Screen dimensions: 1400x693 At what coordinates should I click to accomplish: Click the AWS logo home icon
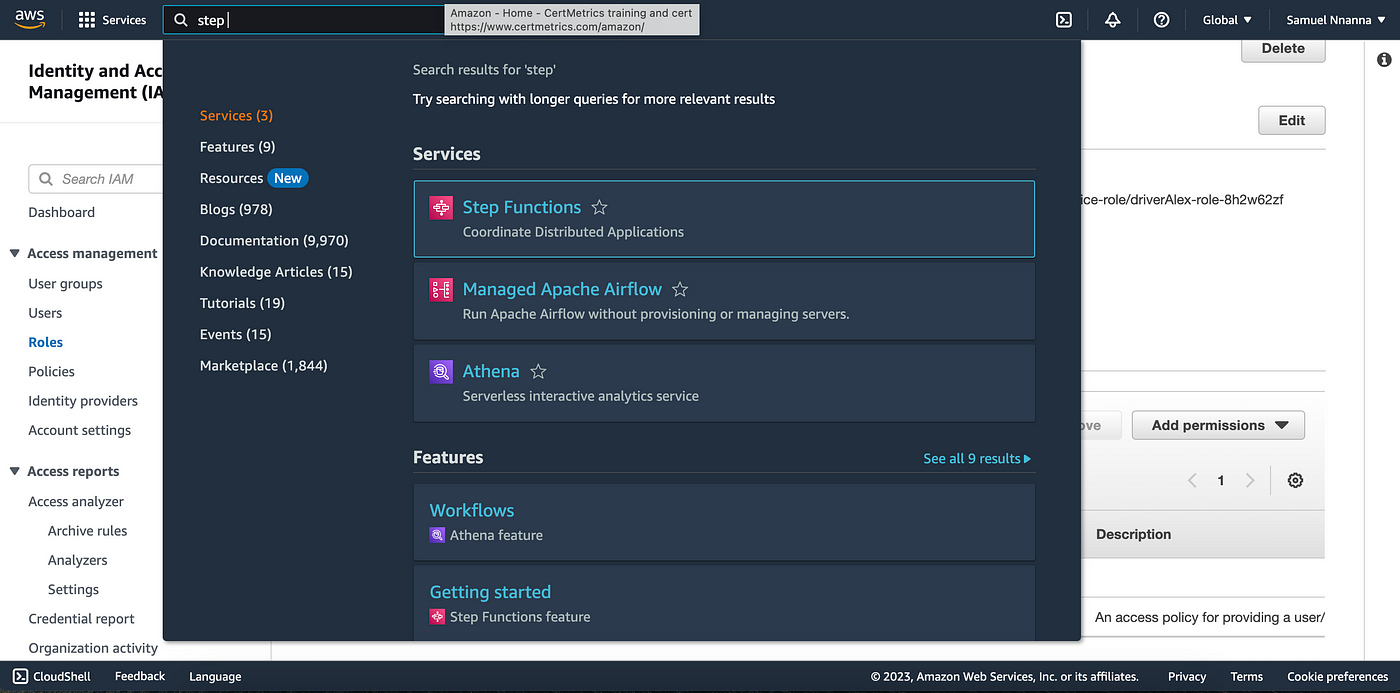[30, 20]
